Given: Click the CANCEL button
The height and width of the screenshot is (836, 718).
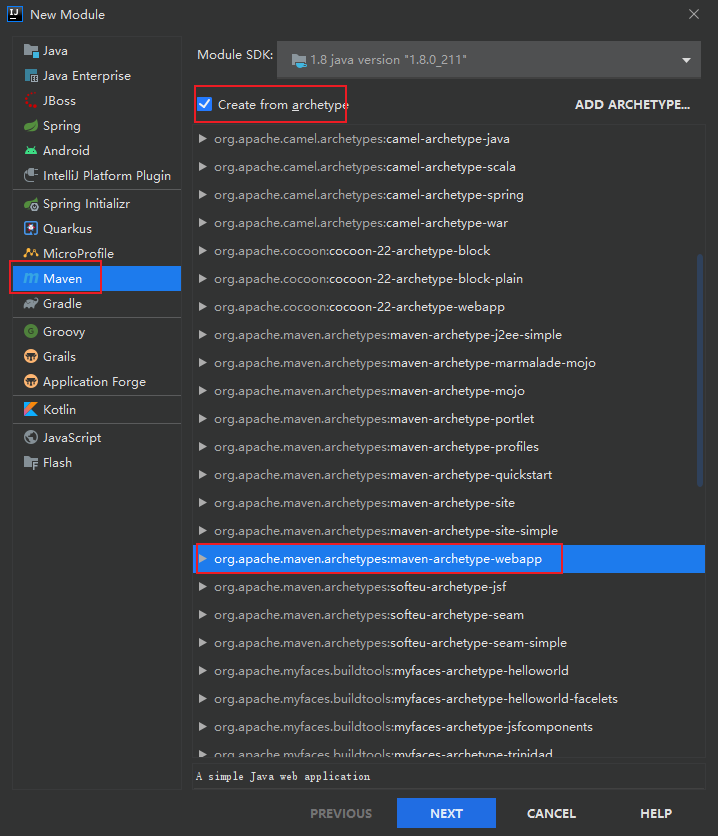Looking at the screenshot, I should [551, 813].
